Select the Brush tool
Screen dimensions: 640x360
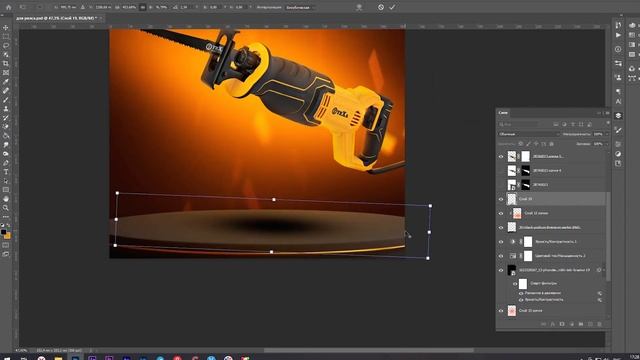pyautogui.click(x=6, y=100)
